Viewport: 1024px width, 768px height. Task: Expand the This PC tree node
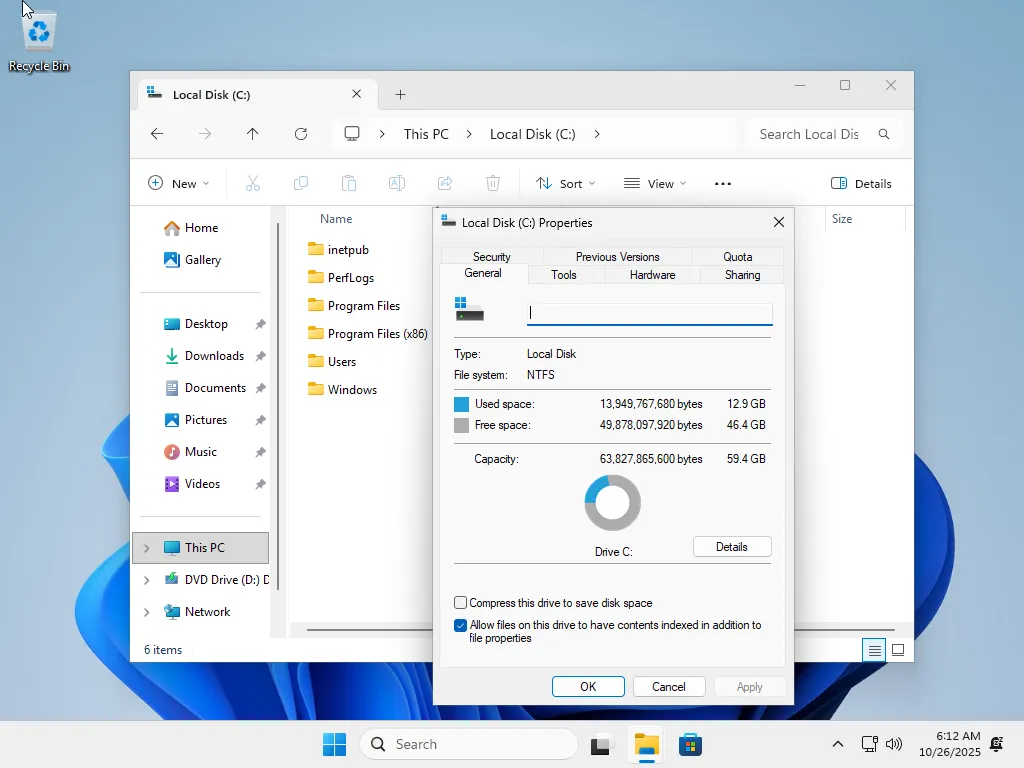point(147,548)
